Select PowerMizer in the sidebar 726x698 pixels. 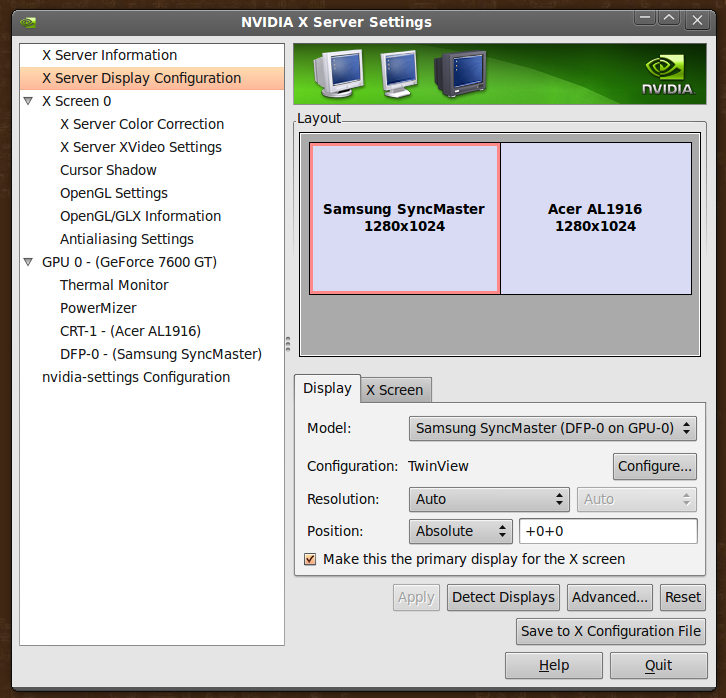tap(98, 308)
